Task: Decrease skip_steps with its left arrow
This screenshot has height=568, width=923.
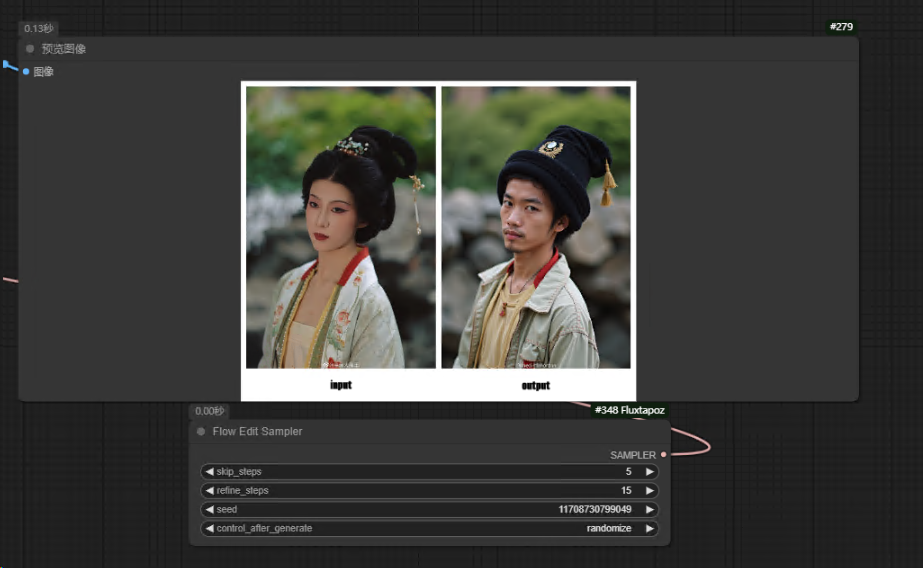Action: 209,472
